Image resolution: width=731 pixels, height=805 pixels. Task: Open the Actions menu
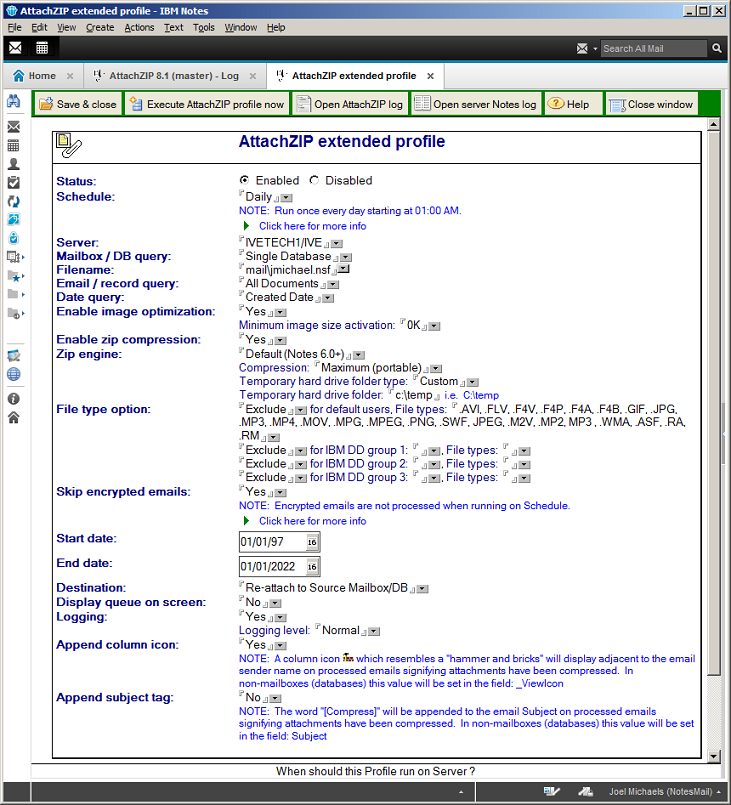139,28
